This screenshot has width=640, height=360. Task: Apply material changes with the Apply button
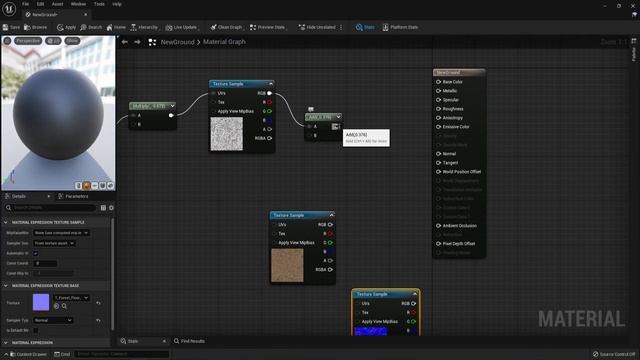[x=67, y=27]
